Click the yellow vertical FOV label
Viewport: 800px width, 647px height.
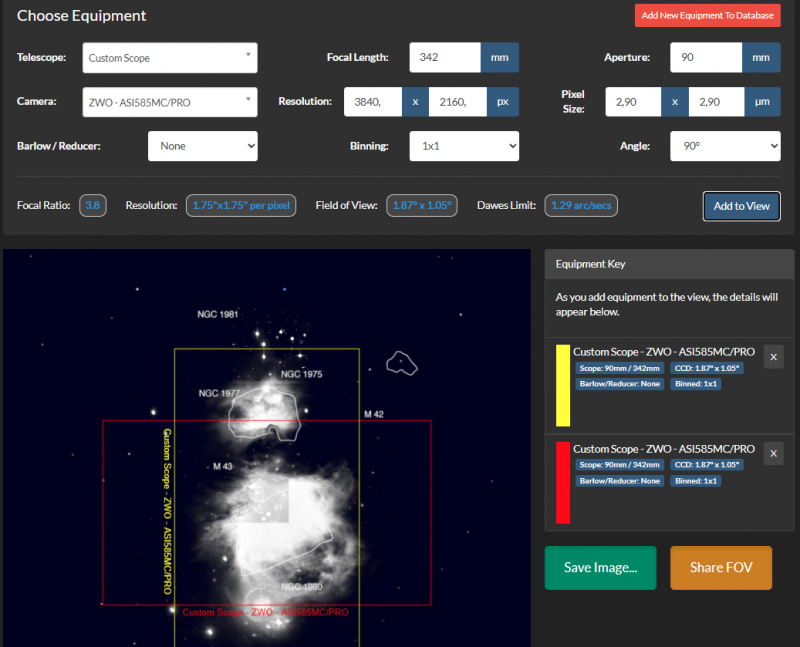pos(167,511)
